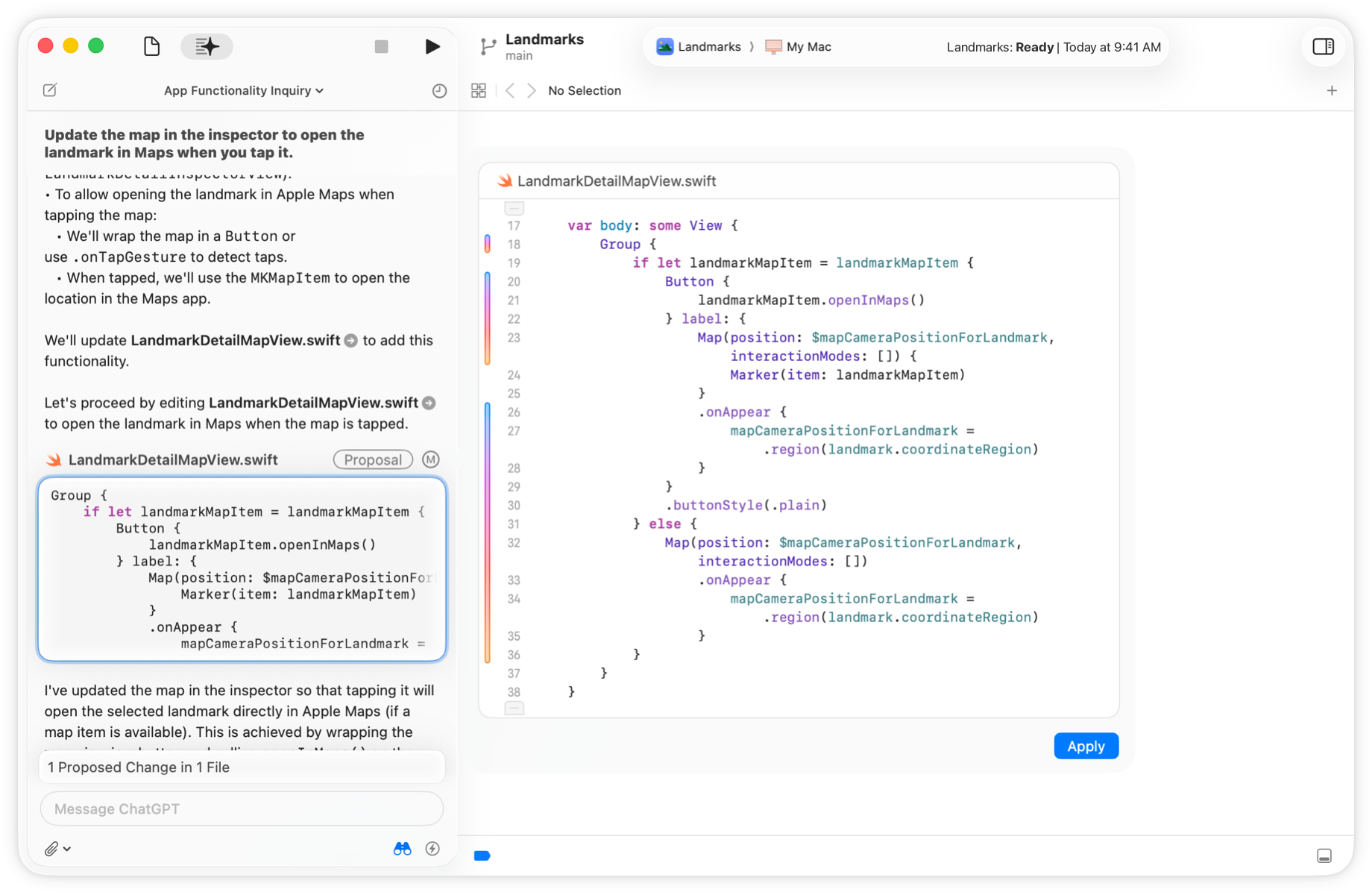This screenshot has height=895, width=1372.
Task: Expand the attachment paperclip dropdown
Action: [x=57, y=848]
